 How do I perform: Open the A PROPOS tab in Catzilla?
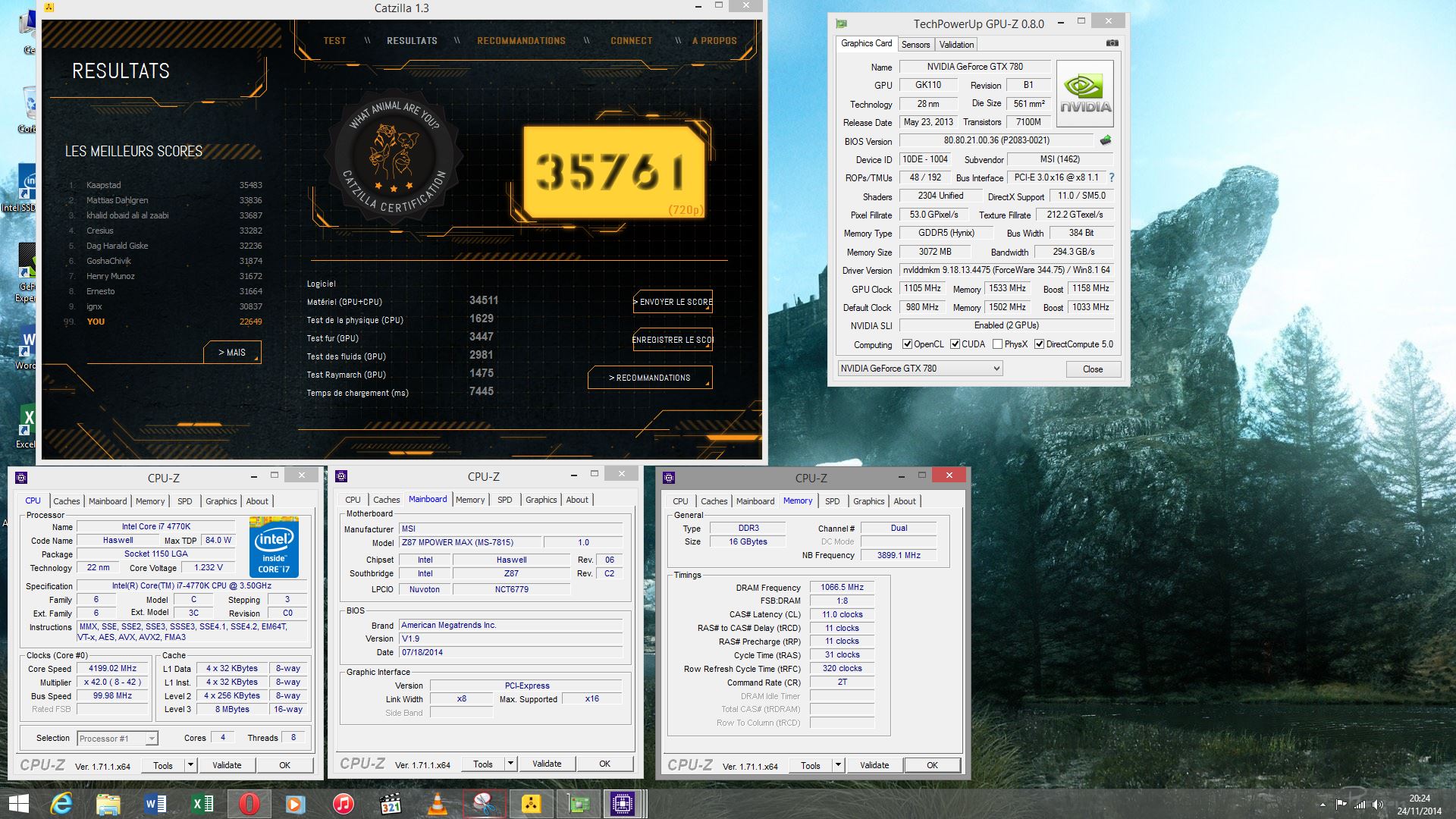pyautogui.click(x=714, y=41)
